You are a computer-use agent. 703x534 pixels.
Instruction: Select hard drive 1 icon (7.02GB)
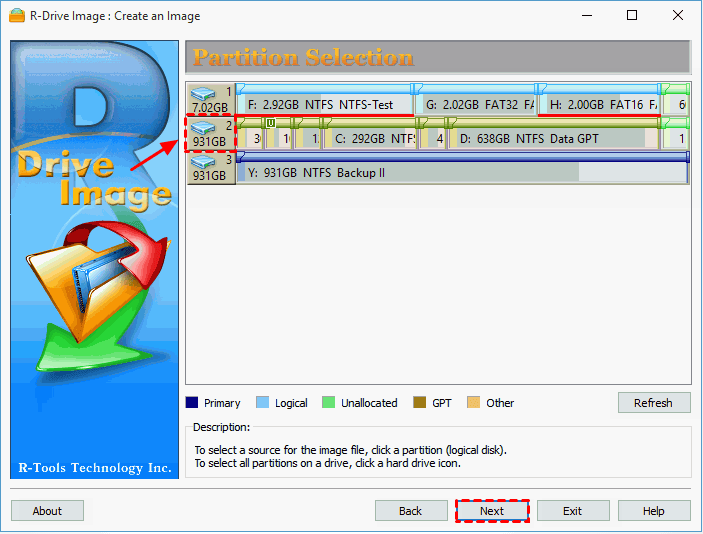(210, 98)
